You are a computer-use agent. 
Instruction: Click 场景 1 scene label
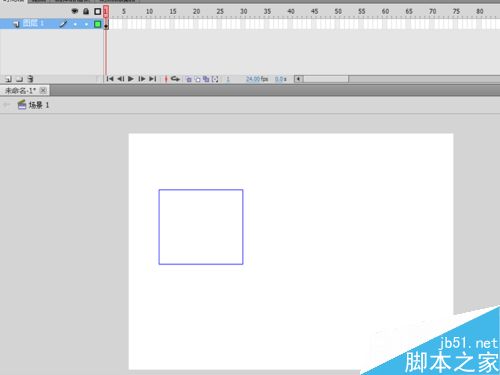[39, 105]
